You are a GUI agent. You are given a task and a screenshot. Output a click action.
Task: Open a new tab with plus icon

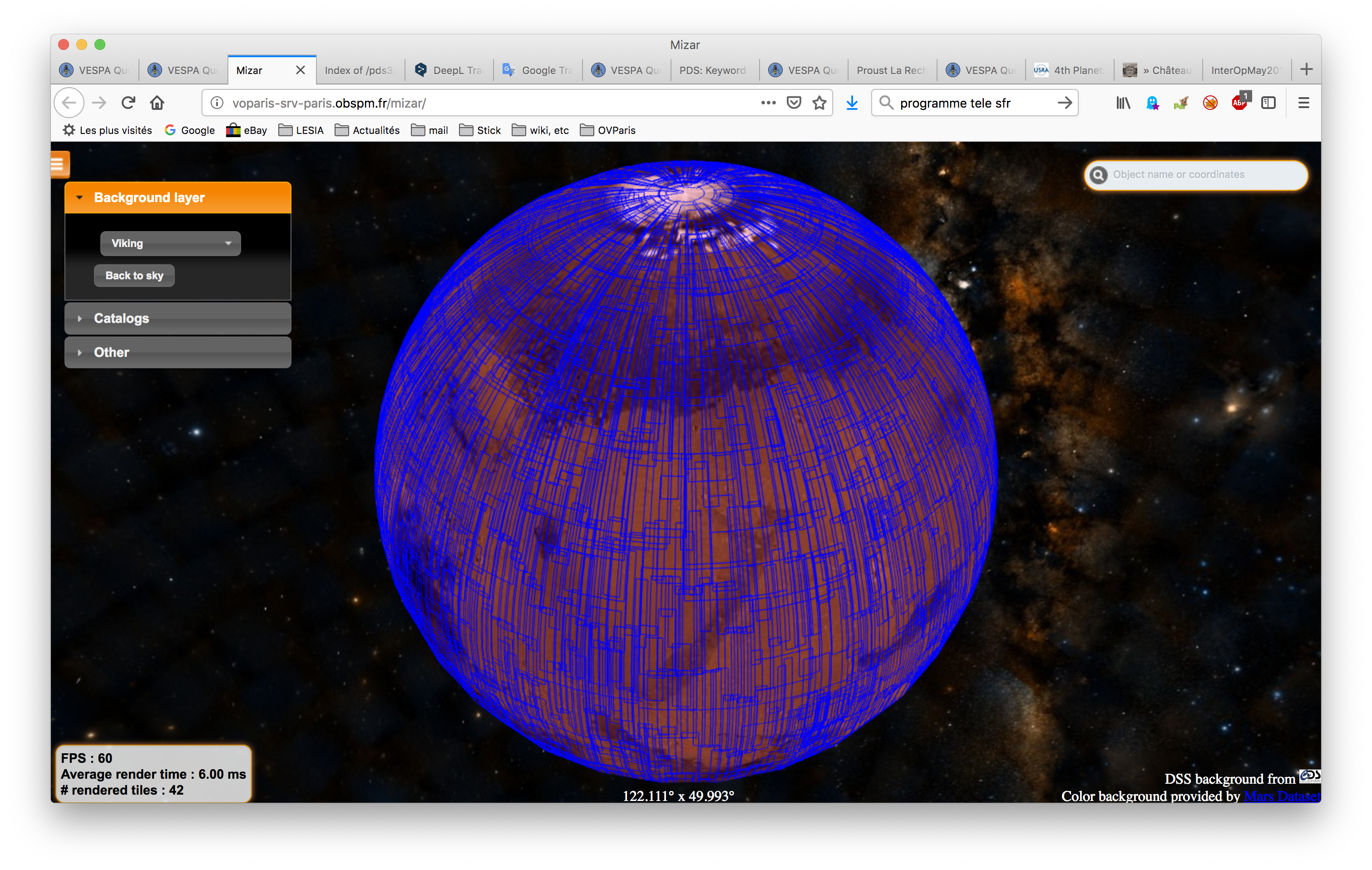point(1307,69)
